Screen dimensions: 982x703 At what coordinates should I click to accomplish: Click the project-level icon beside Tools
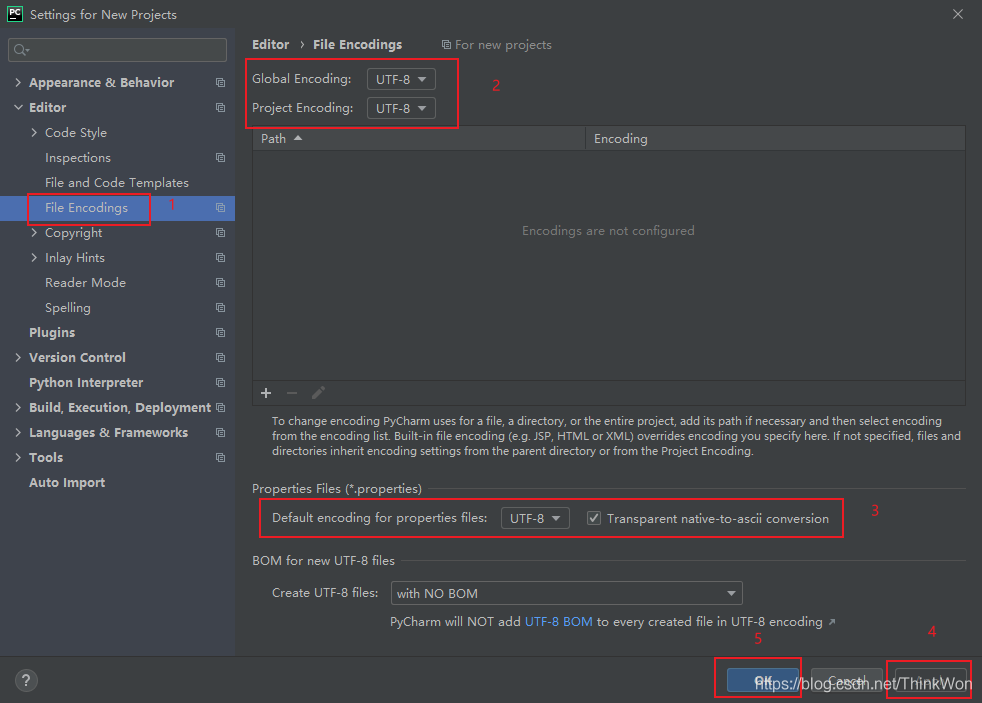pyautogui.click(x=220, y=458)
